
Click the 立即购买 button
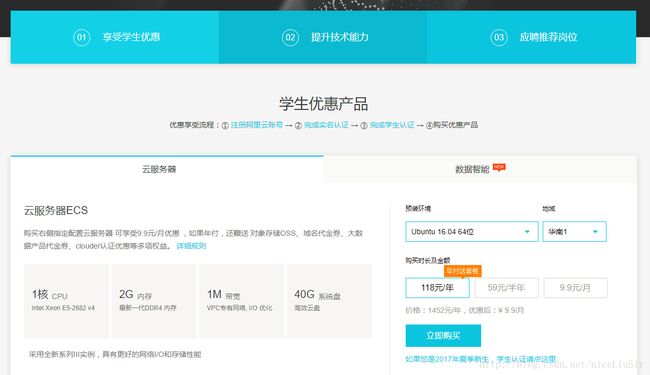443,336
